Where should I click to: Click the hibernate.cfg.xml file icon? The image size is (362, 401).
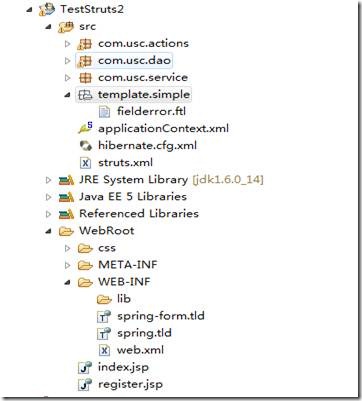click(x=85, y=145)
